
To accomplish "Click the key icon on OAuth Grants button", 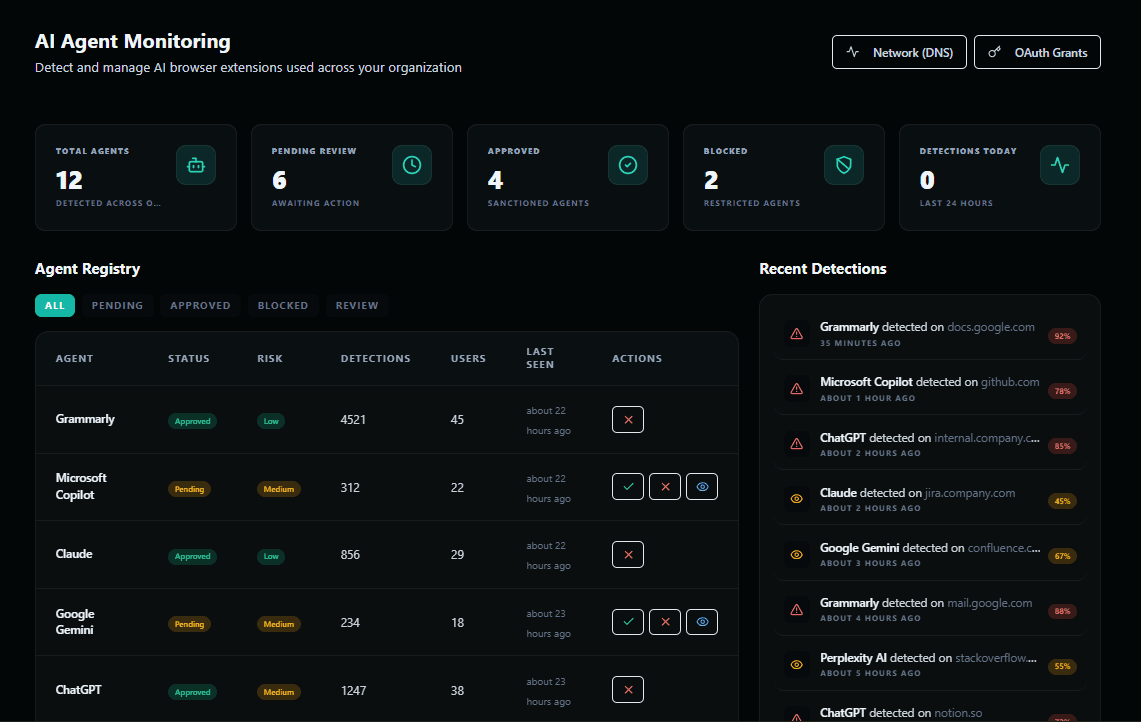I will pos(994,52).
